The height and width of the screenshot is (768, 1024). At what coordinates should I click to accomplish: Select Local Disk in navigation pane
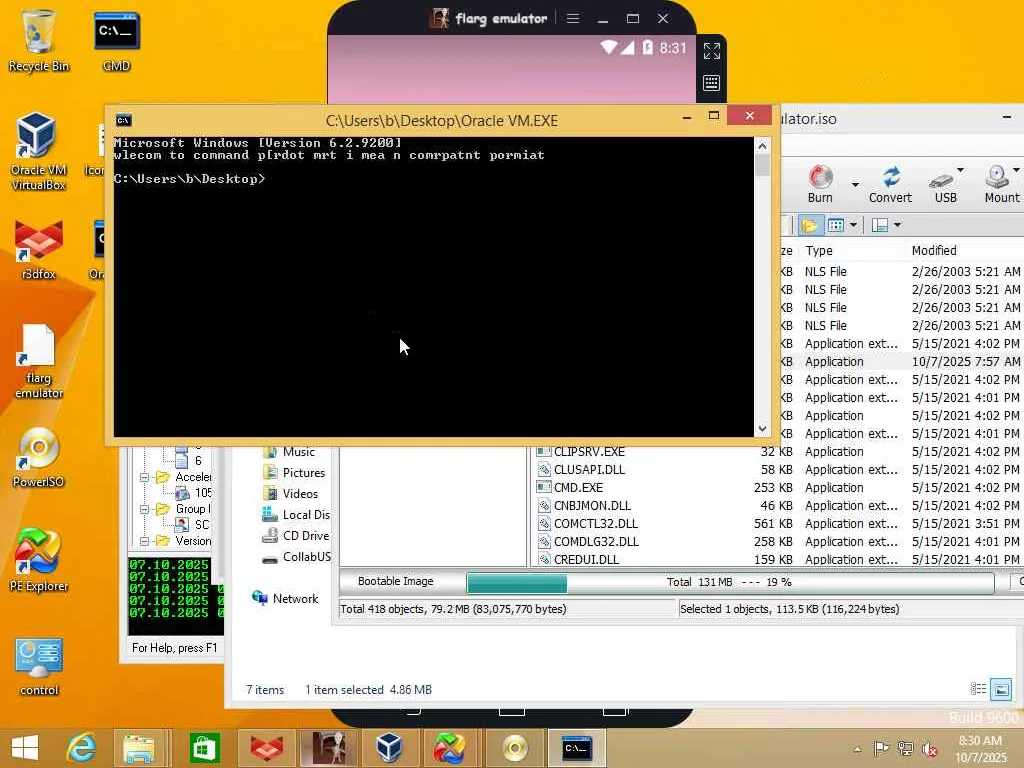[306, 515]
